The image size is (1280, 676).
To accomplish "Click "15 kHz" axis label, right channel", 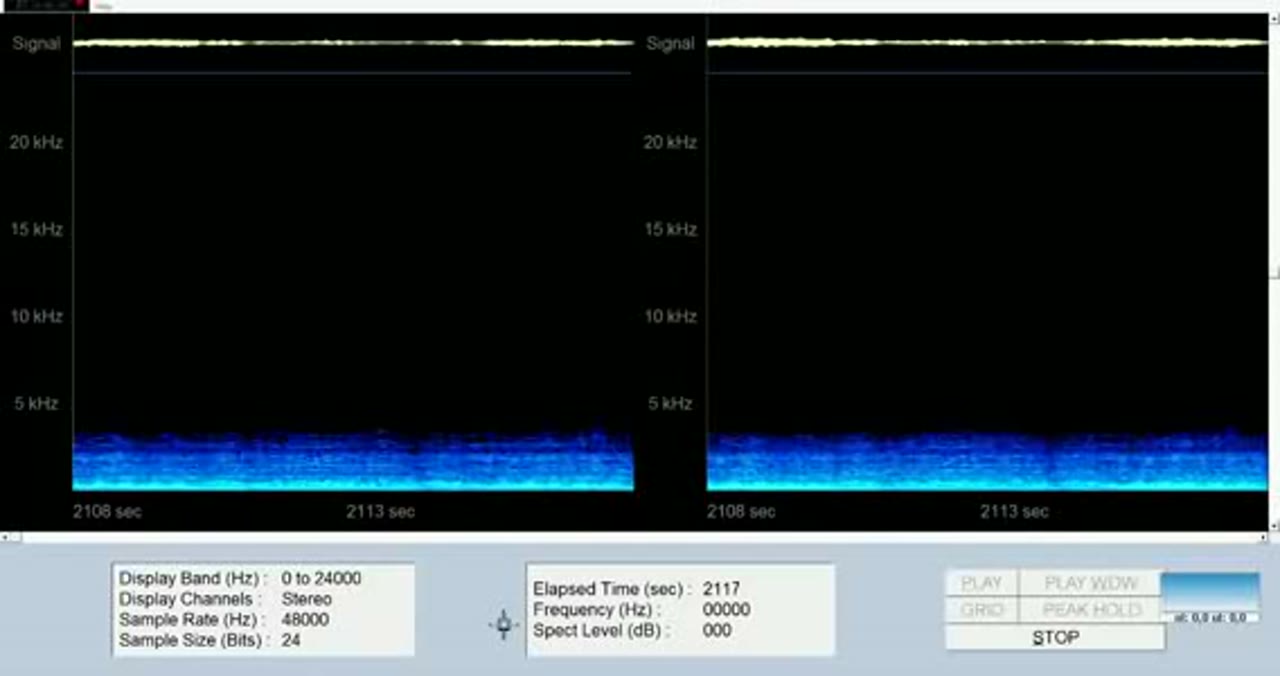I will 670,230.
